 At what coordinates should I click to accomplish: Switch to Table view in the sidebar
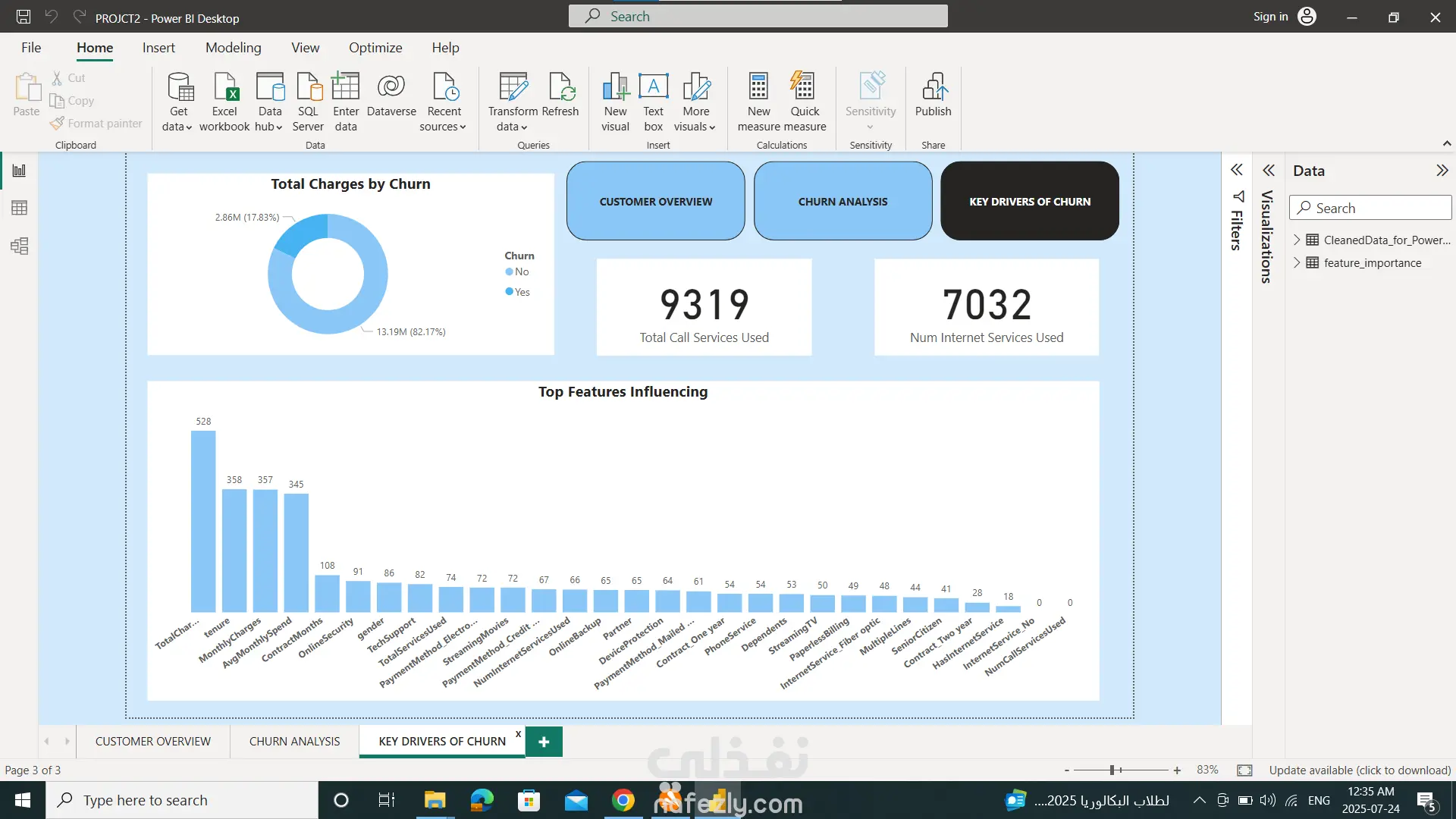coord(20,208)
